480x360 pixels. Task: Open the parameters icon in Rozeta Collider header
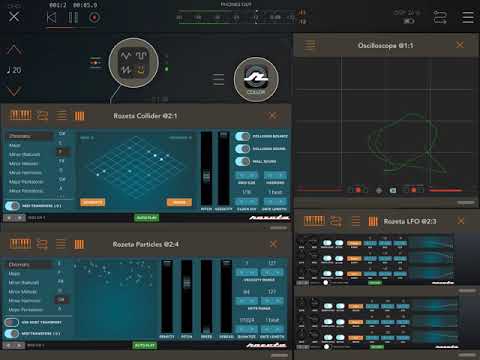pos(79,116)
